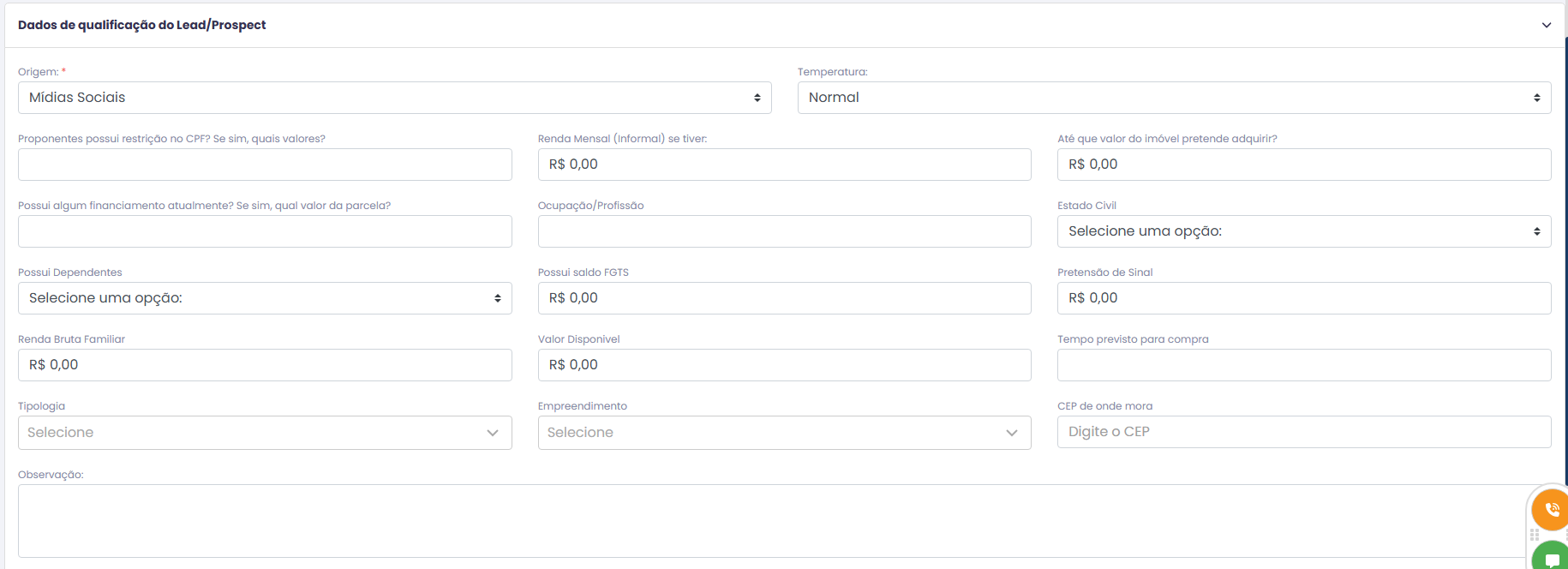Click the current financing parcela field

265,231
